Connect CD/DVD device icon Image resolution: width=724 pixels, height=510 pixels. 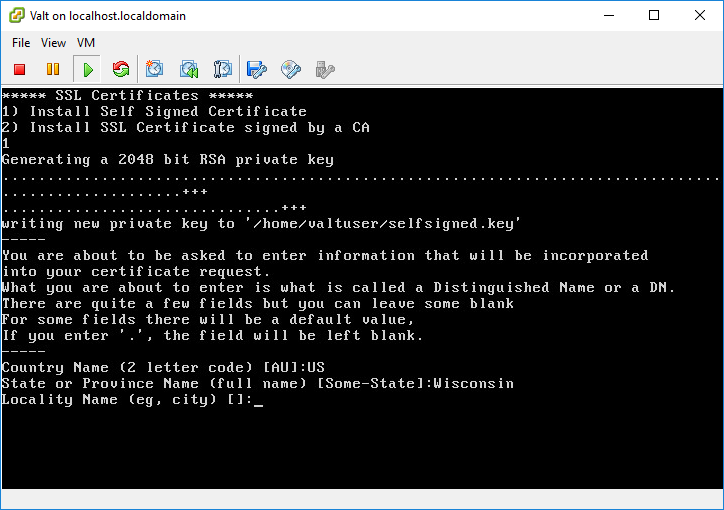(291, 70)
